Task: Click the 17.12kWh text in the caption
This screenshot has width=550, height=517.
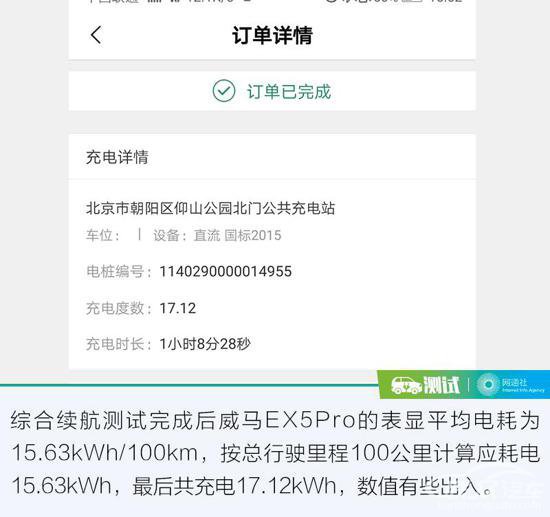Action: coord(287,486)
